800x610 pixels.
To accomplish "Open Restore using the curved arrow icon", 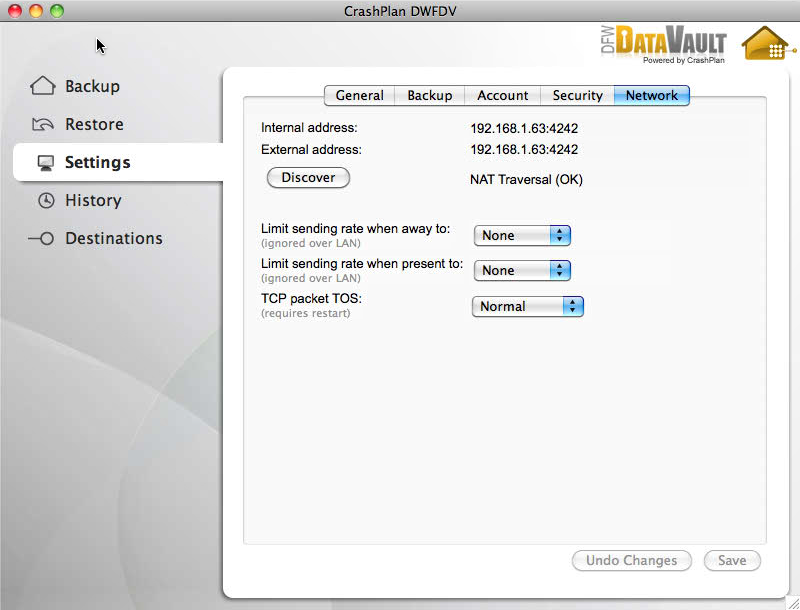I will coord(43,124).
